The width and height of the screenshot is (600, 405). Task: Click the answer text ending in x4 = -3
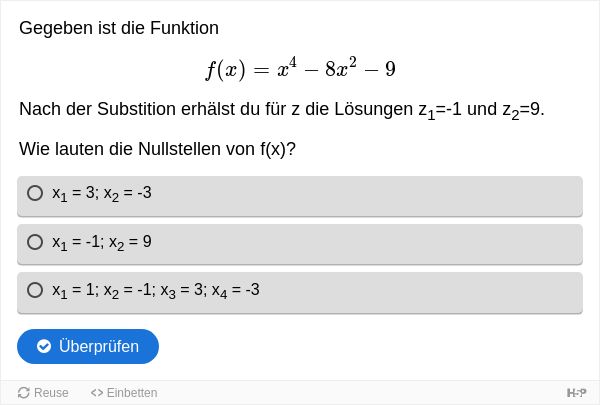point(156,291)
